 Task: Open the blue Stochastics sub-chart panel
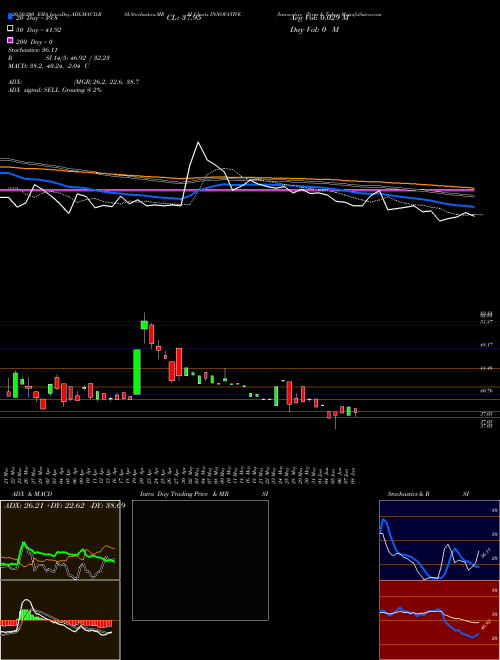pyautogui.click(x=439, y=540)
